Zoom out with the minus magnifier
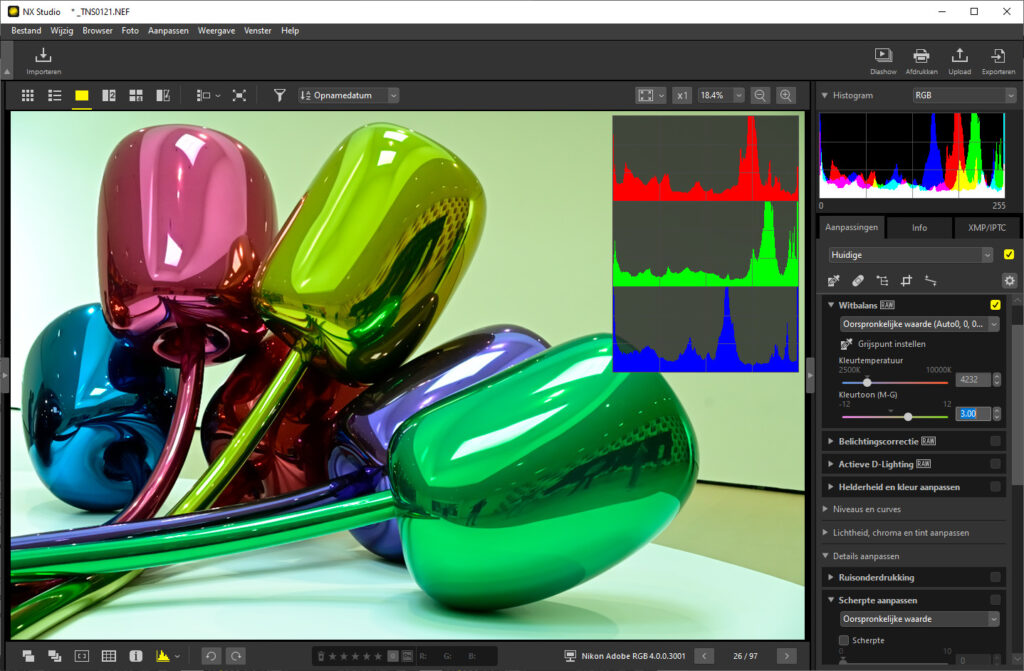 pos(760,95)
